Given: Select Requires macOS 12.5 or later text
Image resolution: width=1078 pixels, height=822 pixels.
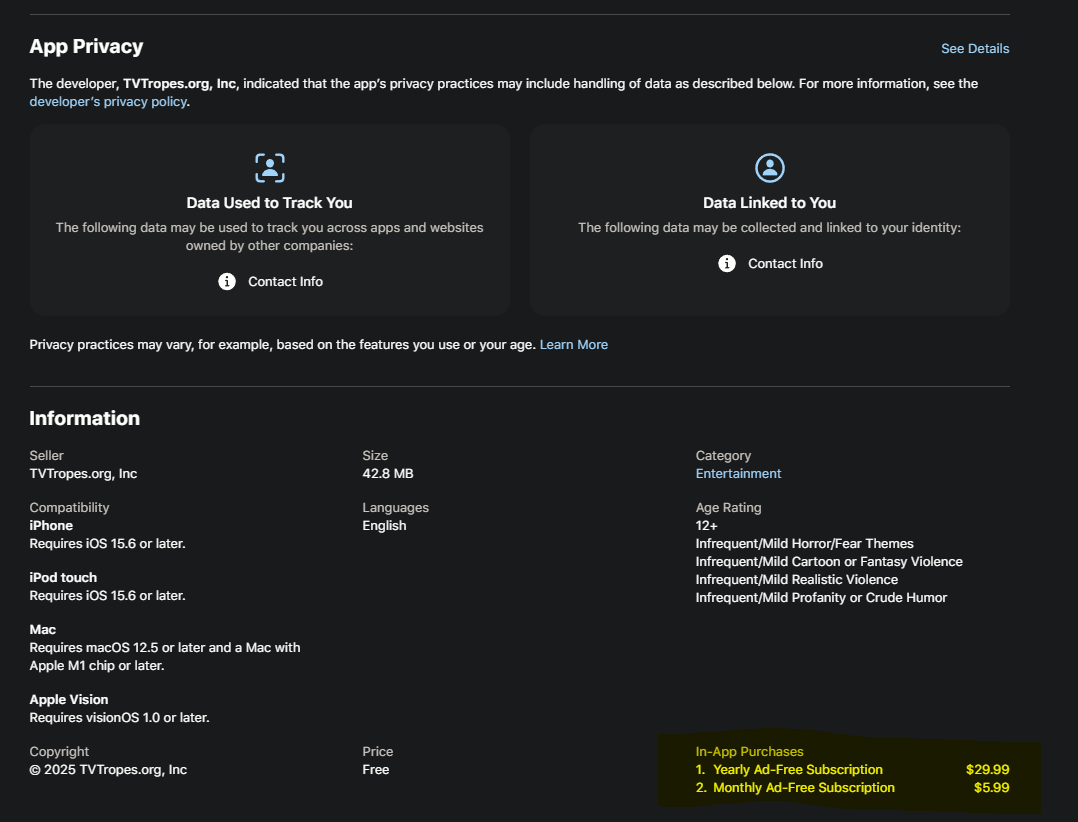Looking at the screenshot, I should 165,656.
